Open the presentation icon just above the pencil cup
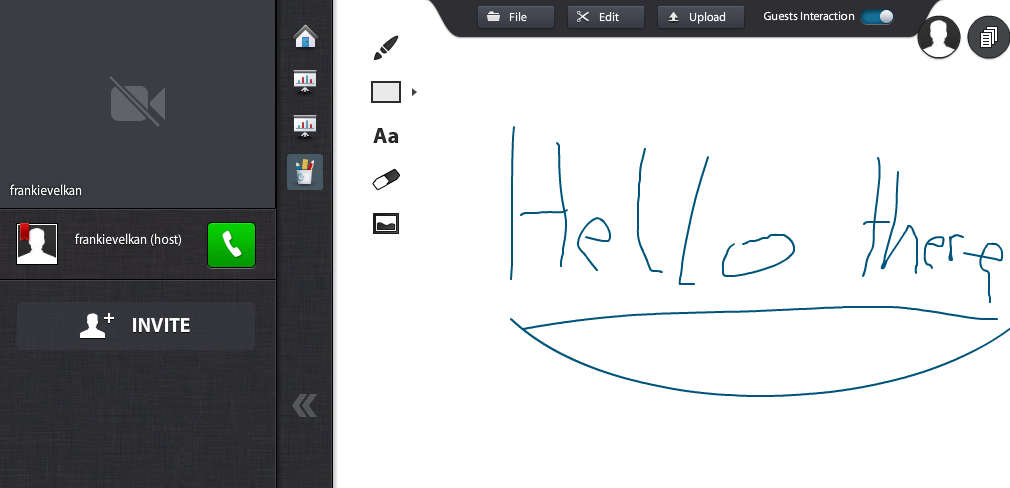Viewport: 1010px width, 488px height. pos(305,126)
